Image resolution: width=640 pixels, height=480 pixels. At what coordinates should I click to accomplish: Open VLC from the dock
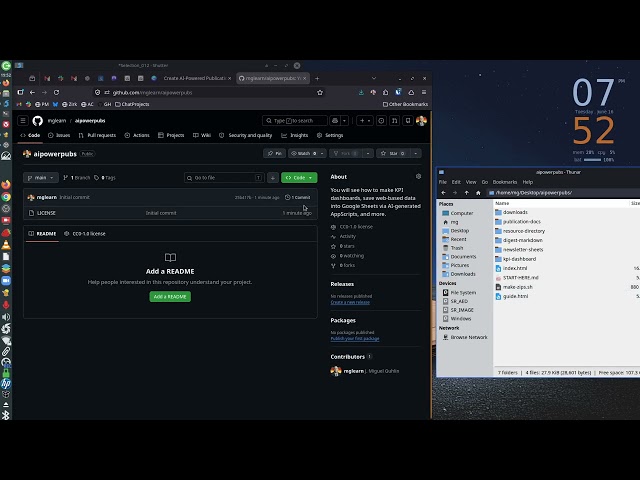click(x=6, y=245)
